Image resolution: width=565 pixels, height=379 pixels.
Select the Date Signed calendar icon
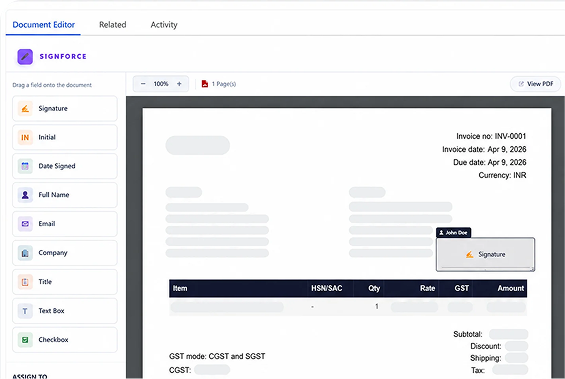point(25,166)
